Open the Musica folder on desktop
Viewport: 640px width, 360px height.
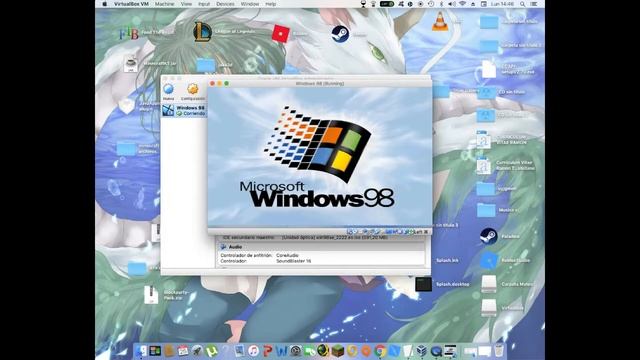pyautogui.click(x=486, y=210)
